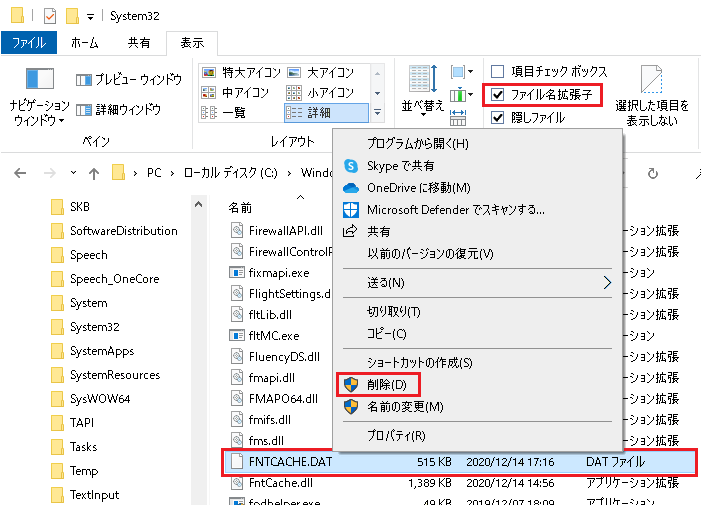Select Large icons (大アイコン) layout
Image resolution: width=701 pixels, height=505 pixels.
click(x=321, y=72)
